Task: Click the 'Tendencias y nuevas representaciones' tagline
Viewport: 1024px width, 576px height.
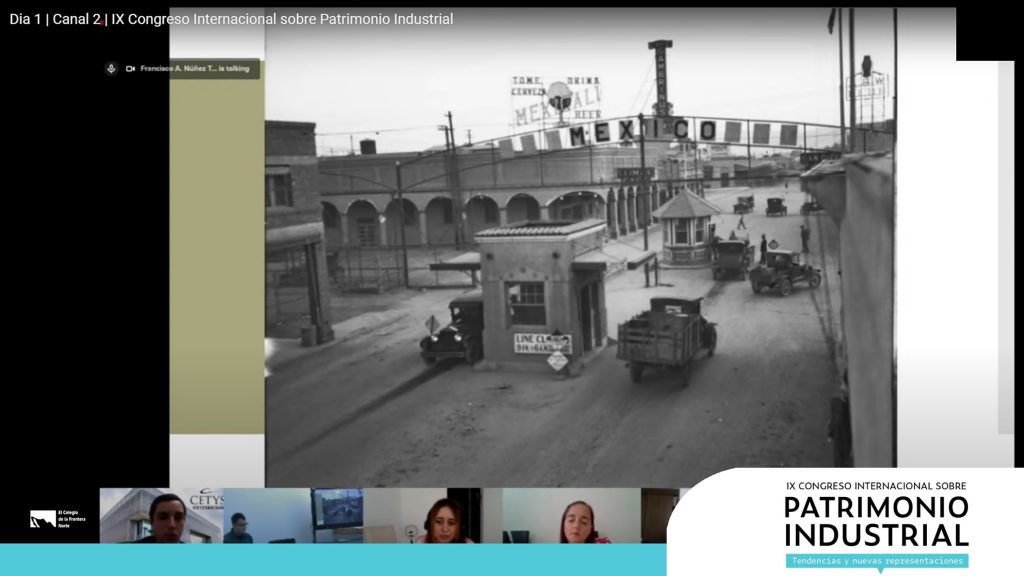Action: pos(877,561)
